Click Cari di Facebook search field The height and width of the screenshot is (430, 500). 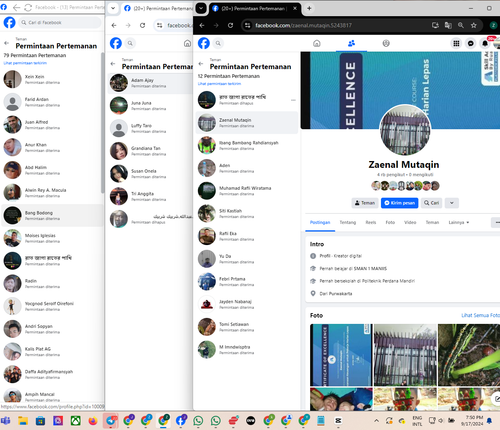pos(60,23)
